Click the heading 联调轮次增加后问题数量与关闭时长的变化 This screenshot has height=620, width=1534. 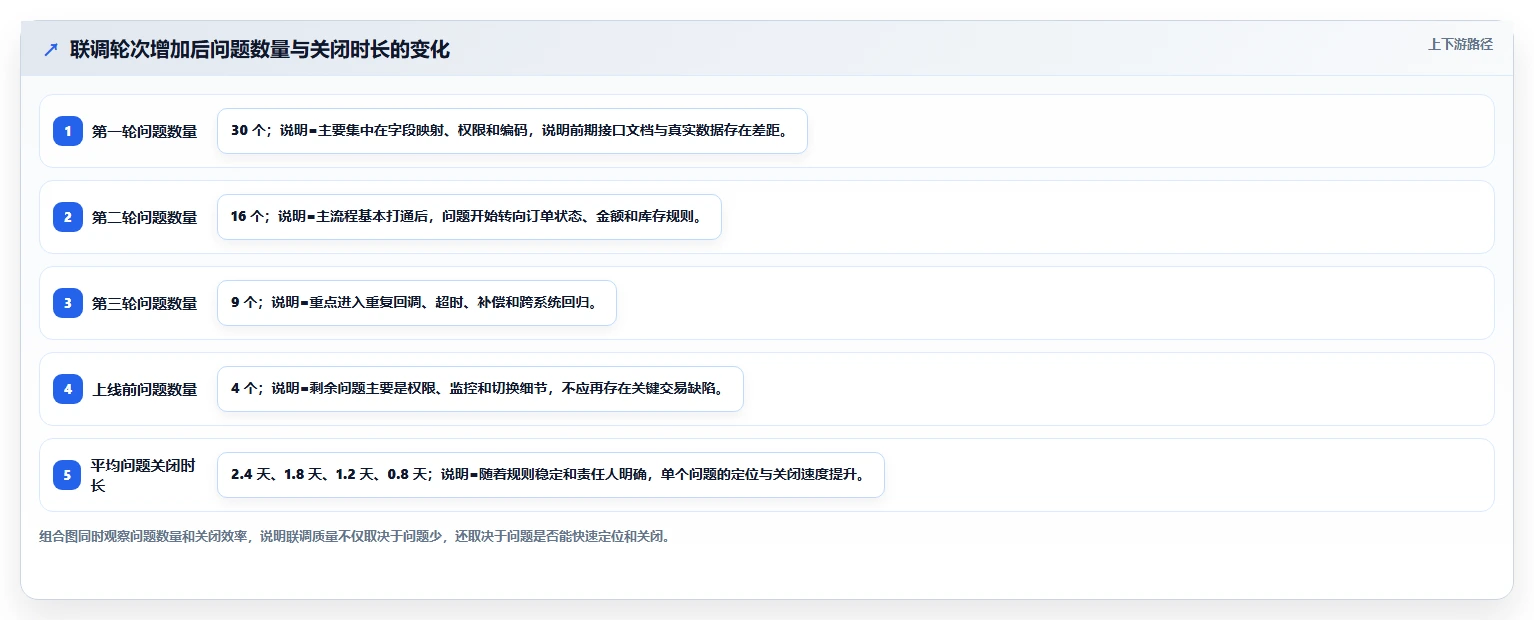click(260, 50)
